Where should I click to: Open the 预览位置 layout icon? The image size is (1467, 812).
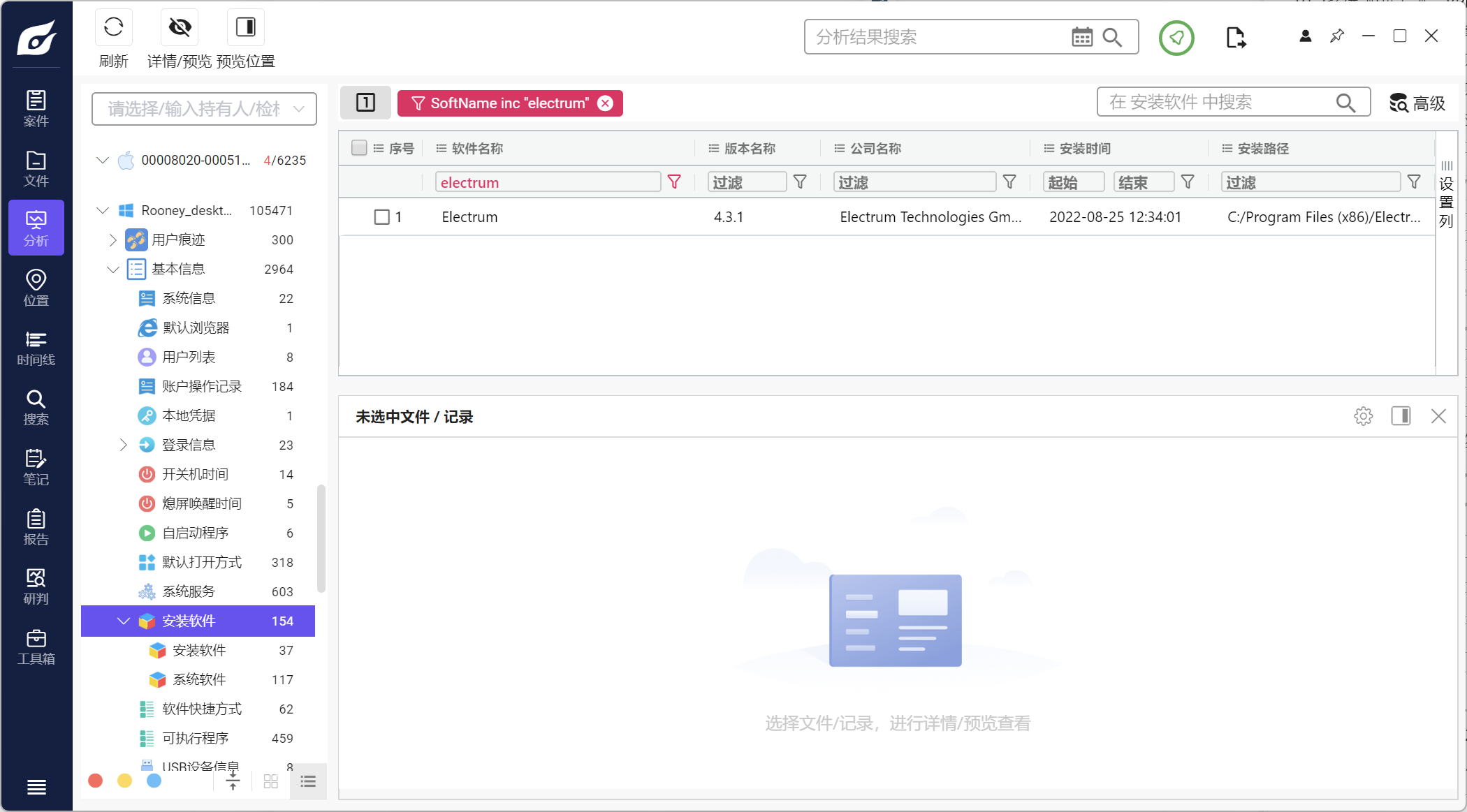[x=246, y=27]
